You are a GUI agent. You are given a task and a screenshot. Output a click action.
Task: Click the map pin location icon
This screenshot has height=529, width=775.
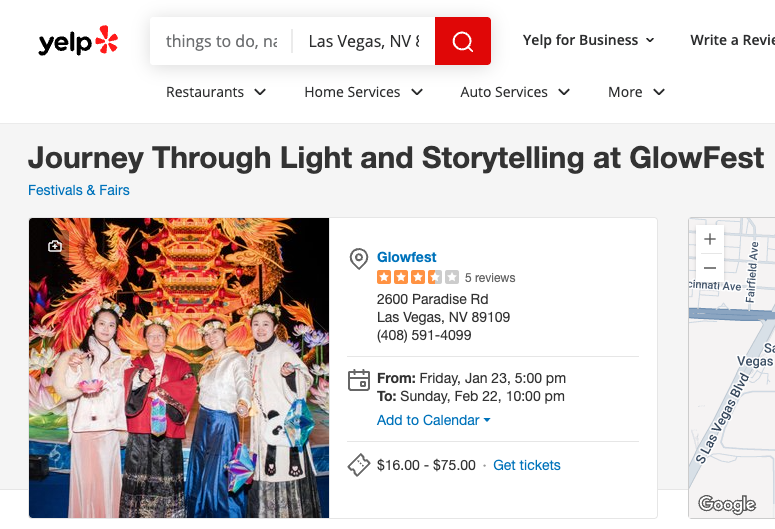coord(358,259)
